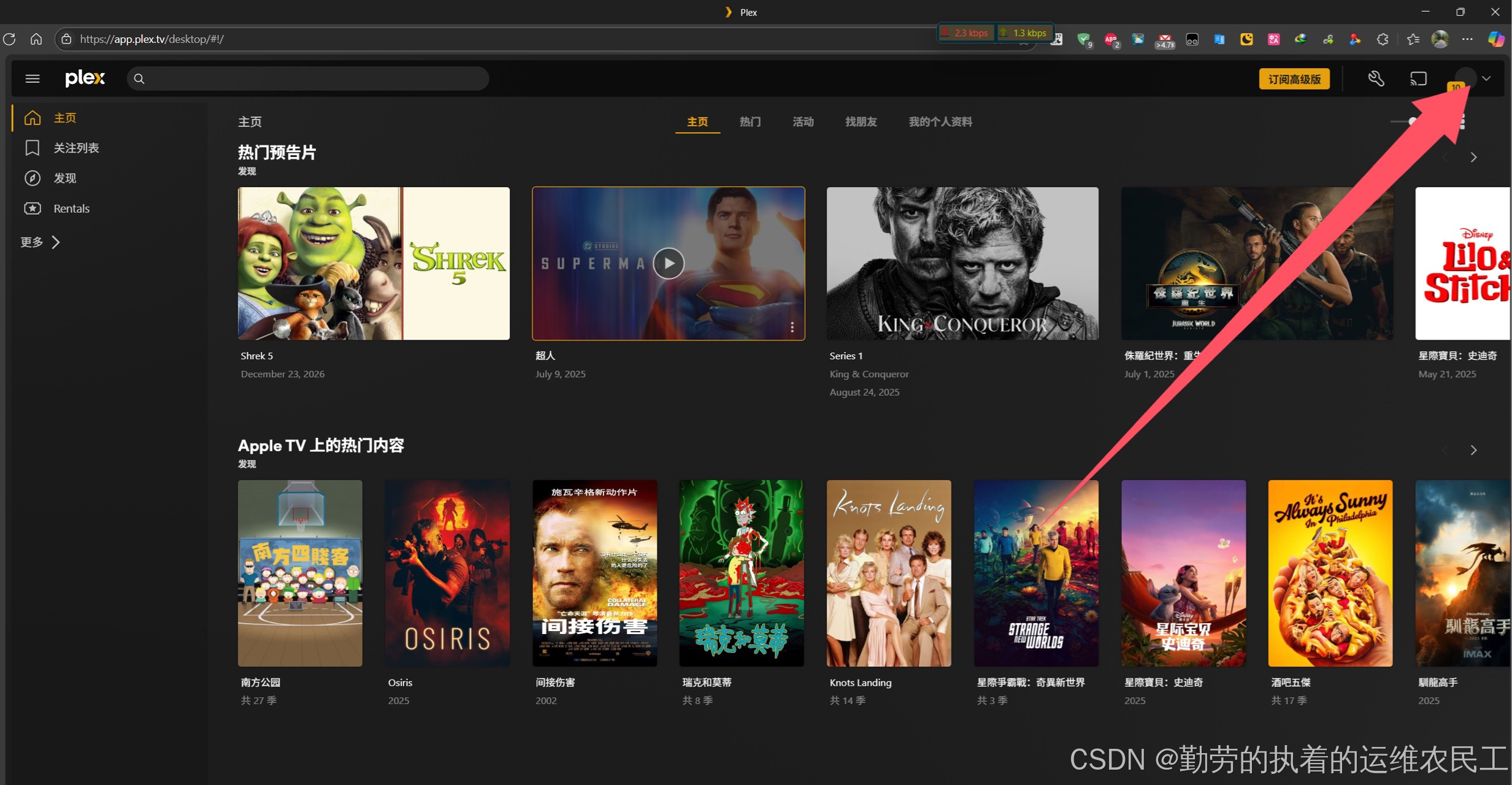Open 南方公园 poster
The height and width of the screenshot is (785, 1512).
(x=300, y=573)
